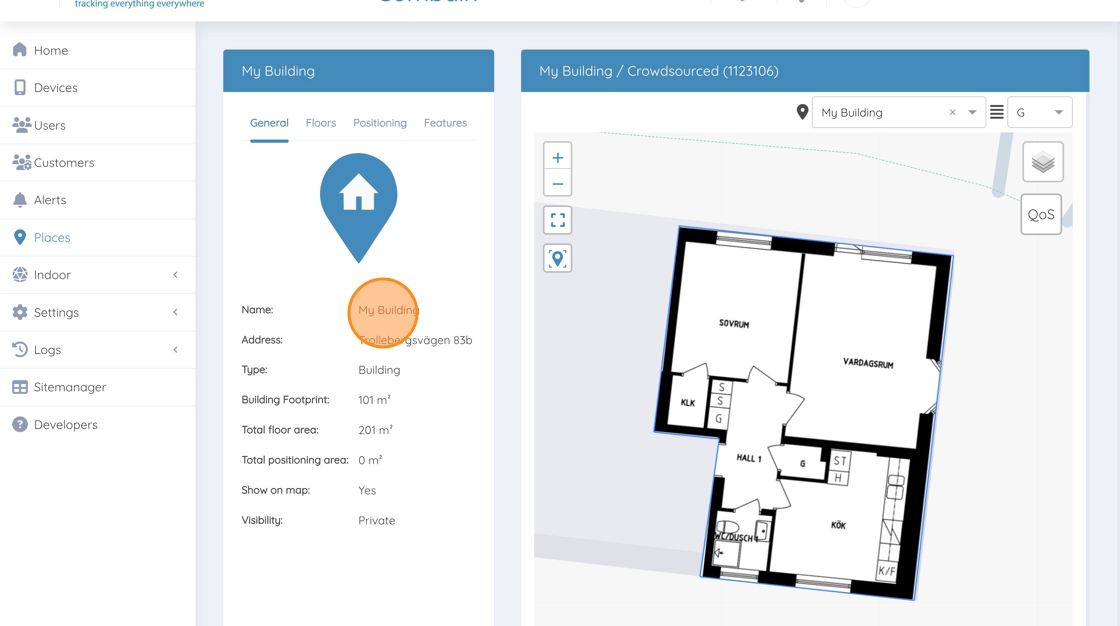The image size is (1120, 626).
Task: Switch to the Floors tab
Action: (x=321, y=123)
